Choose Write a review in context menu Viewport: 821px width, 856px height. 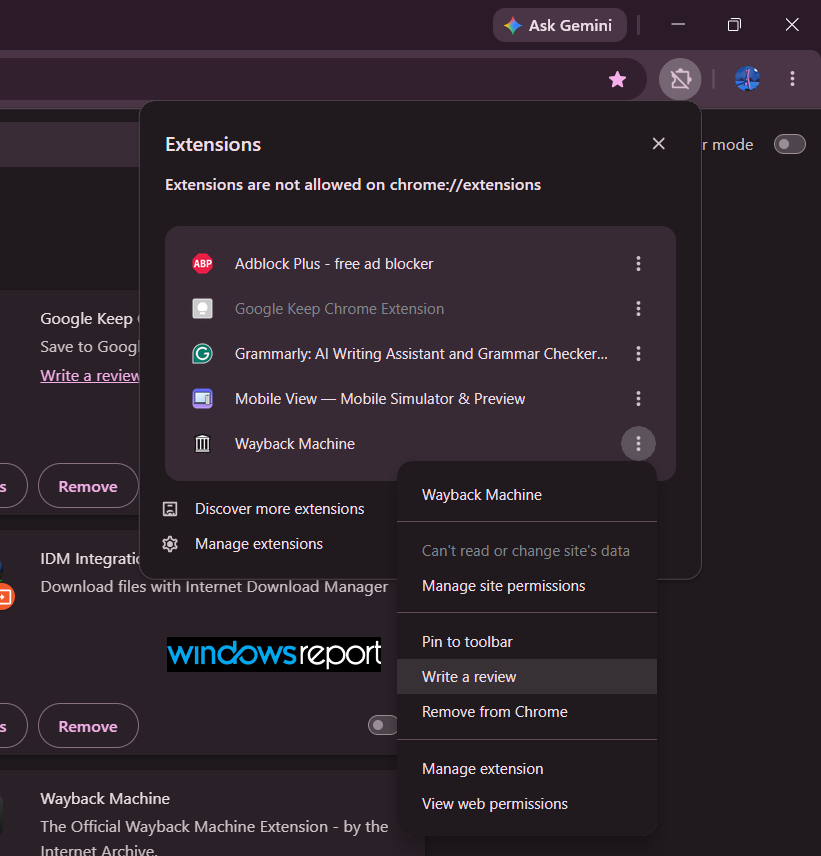coord(527,676)
